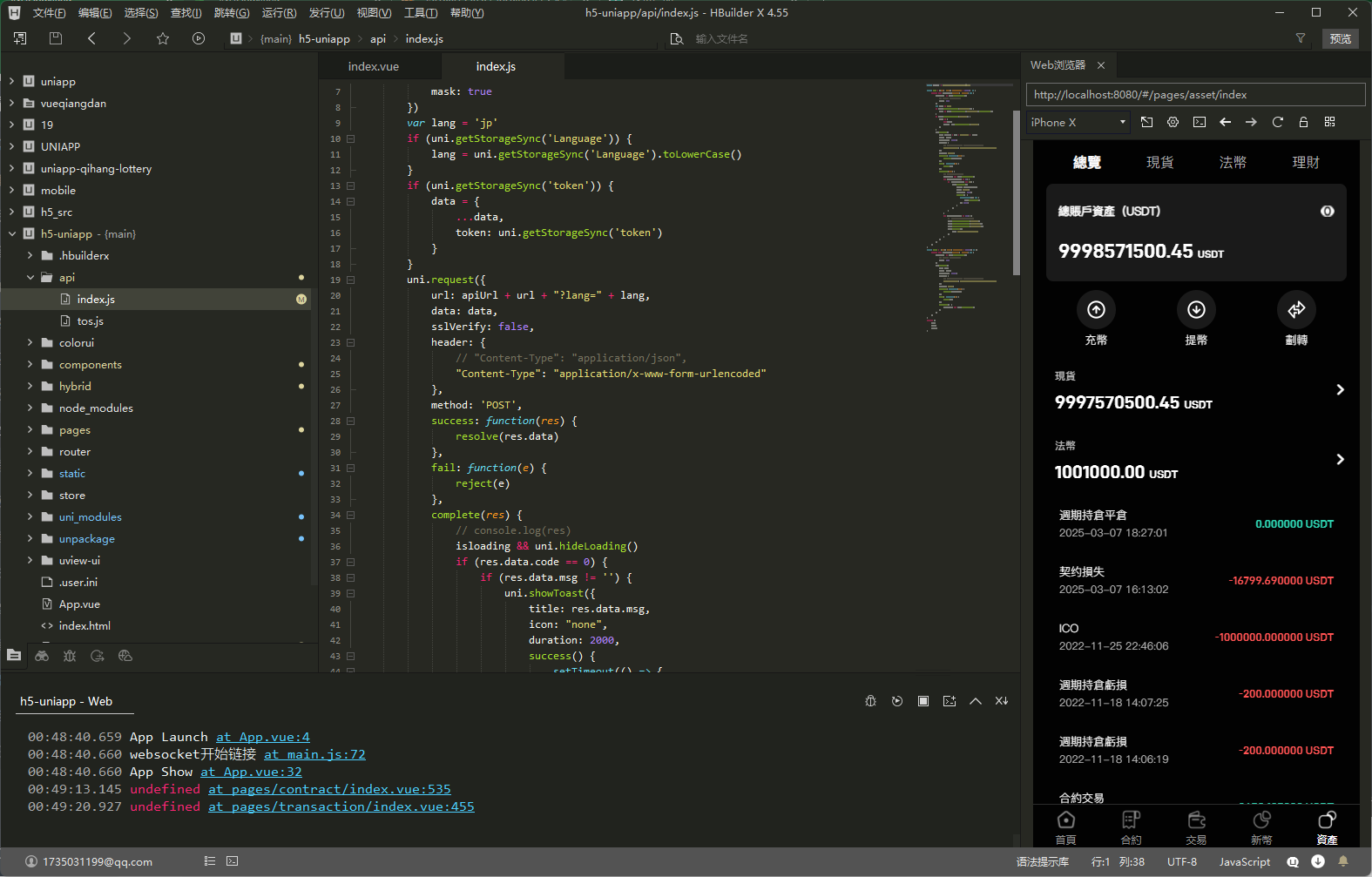Click the 预览 preview button
Screen dimensions: 1372x877
1341,38
